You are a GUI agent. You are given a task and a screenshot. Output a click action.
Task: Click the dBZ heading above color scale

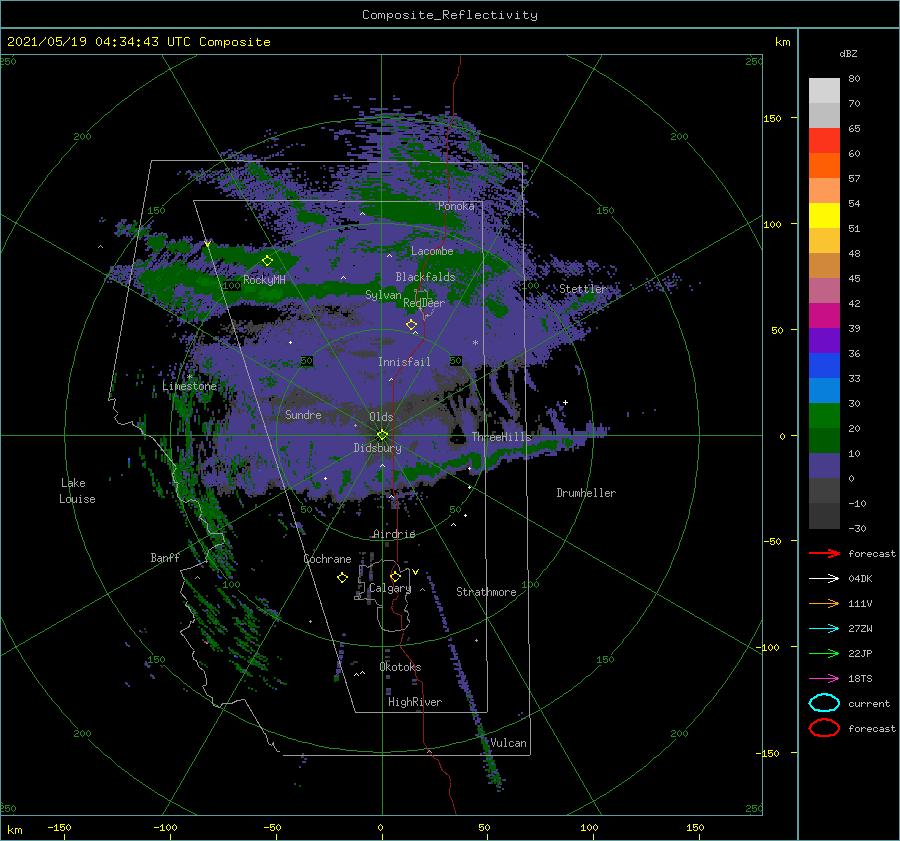point(848,53)
